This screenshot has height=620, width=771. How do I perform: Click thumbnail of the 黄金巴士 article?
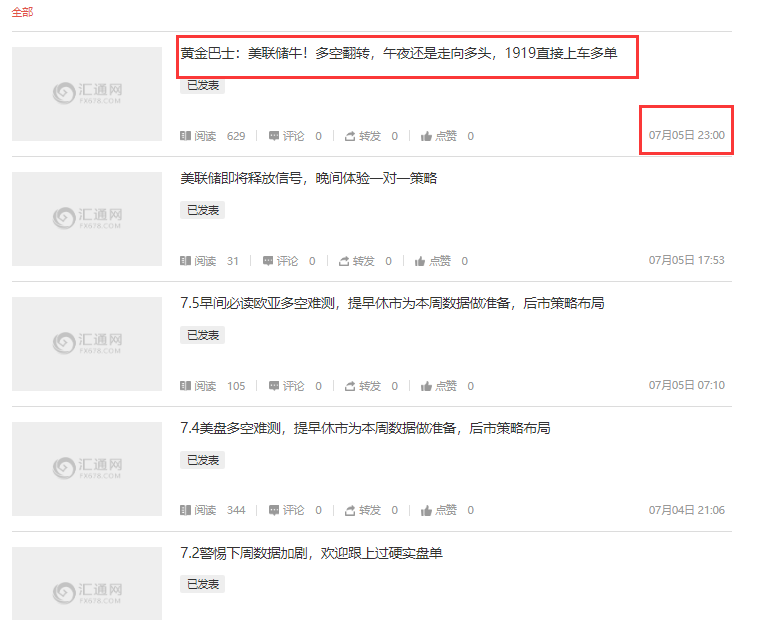click(87, 94)
